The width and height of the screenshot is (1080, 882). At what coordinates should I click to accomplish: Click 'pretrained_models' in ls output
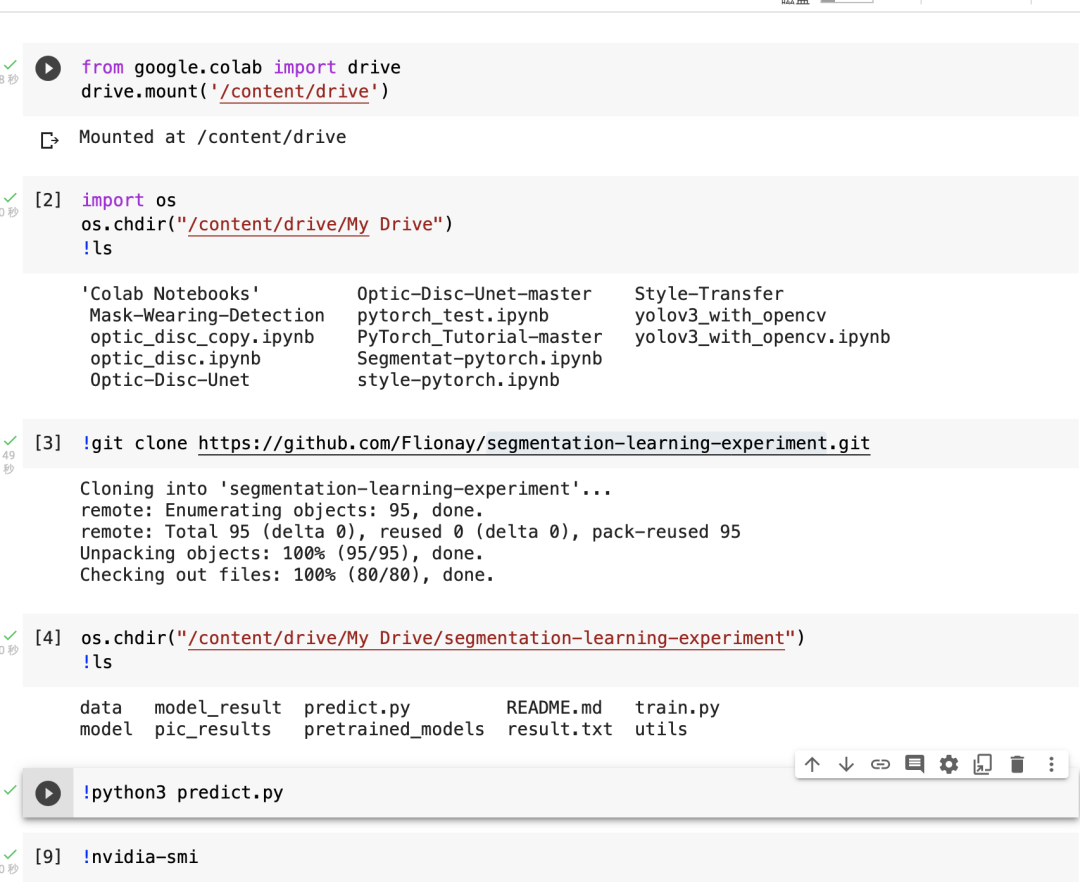pyautogui.click(x=394, y=729)
